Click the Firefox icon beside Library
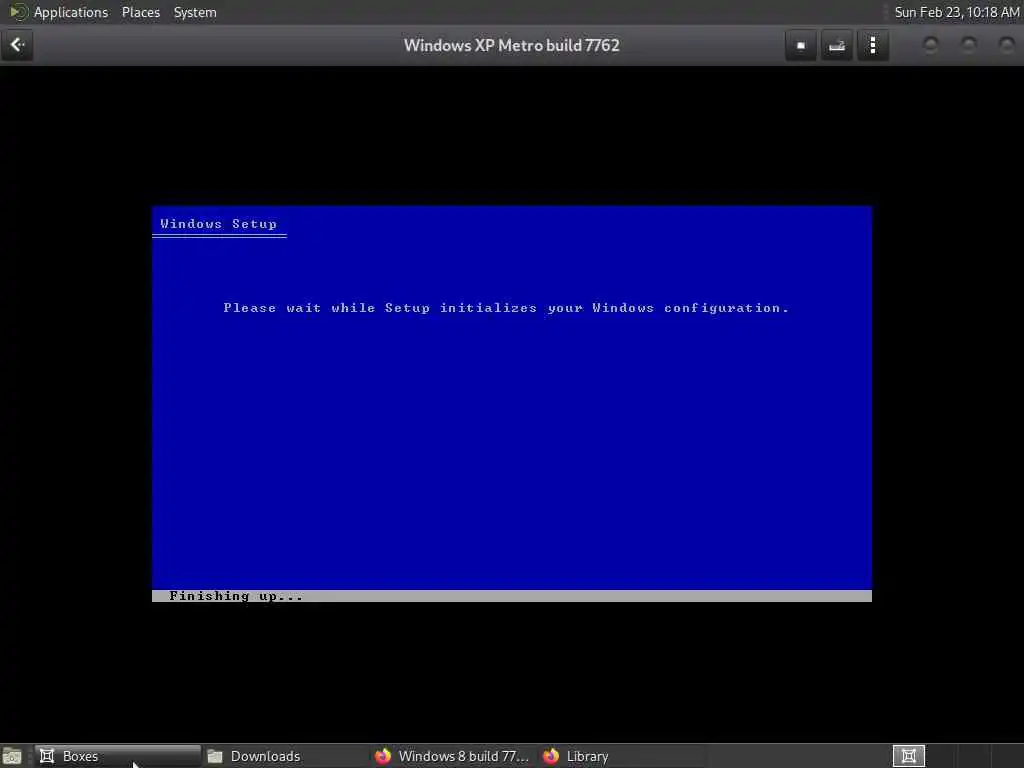The image size is (1024, 768). tap(551, 756)
